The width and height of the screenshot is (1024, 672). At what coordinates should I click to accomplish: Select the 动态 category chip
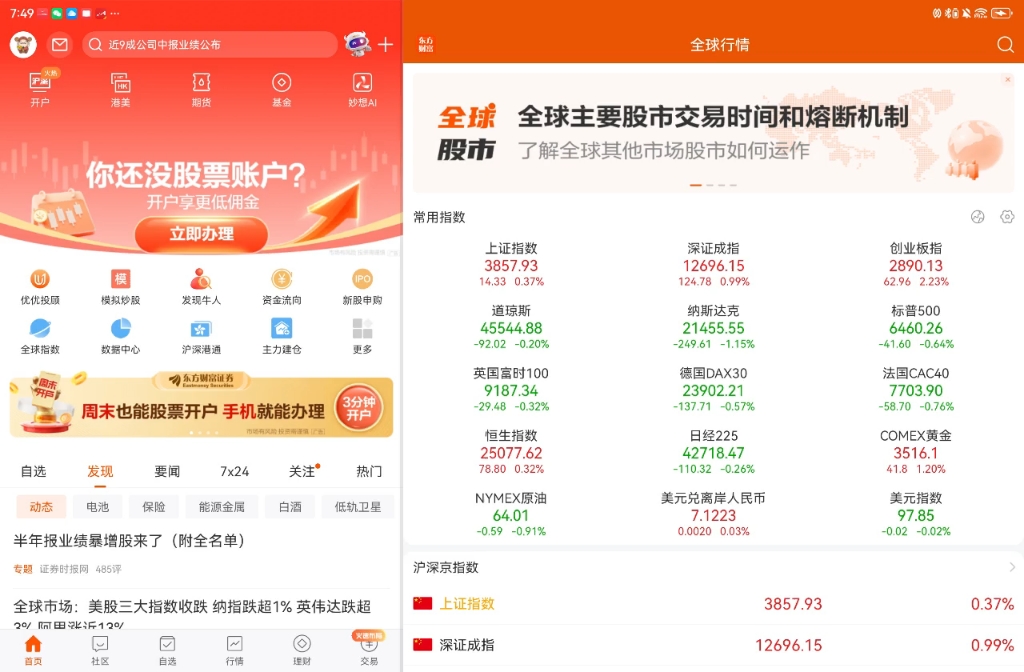40,507
